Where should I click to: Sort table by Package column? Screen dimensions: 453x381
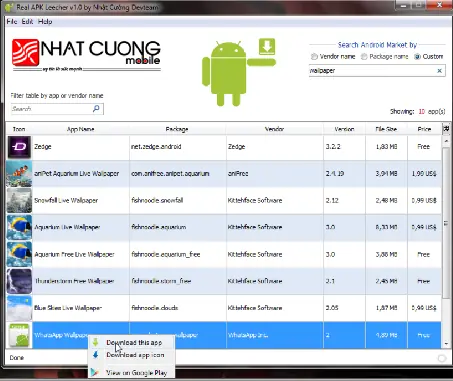coord(177,129)
